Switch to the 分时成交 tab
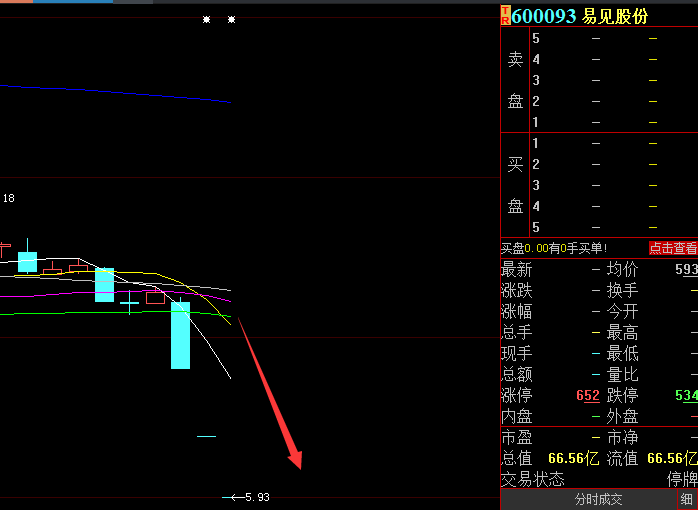This screenshot has width=698, height=510. 598,499
